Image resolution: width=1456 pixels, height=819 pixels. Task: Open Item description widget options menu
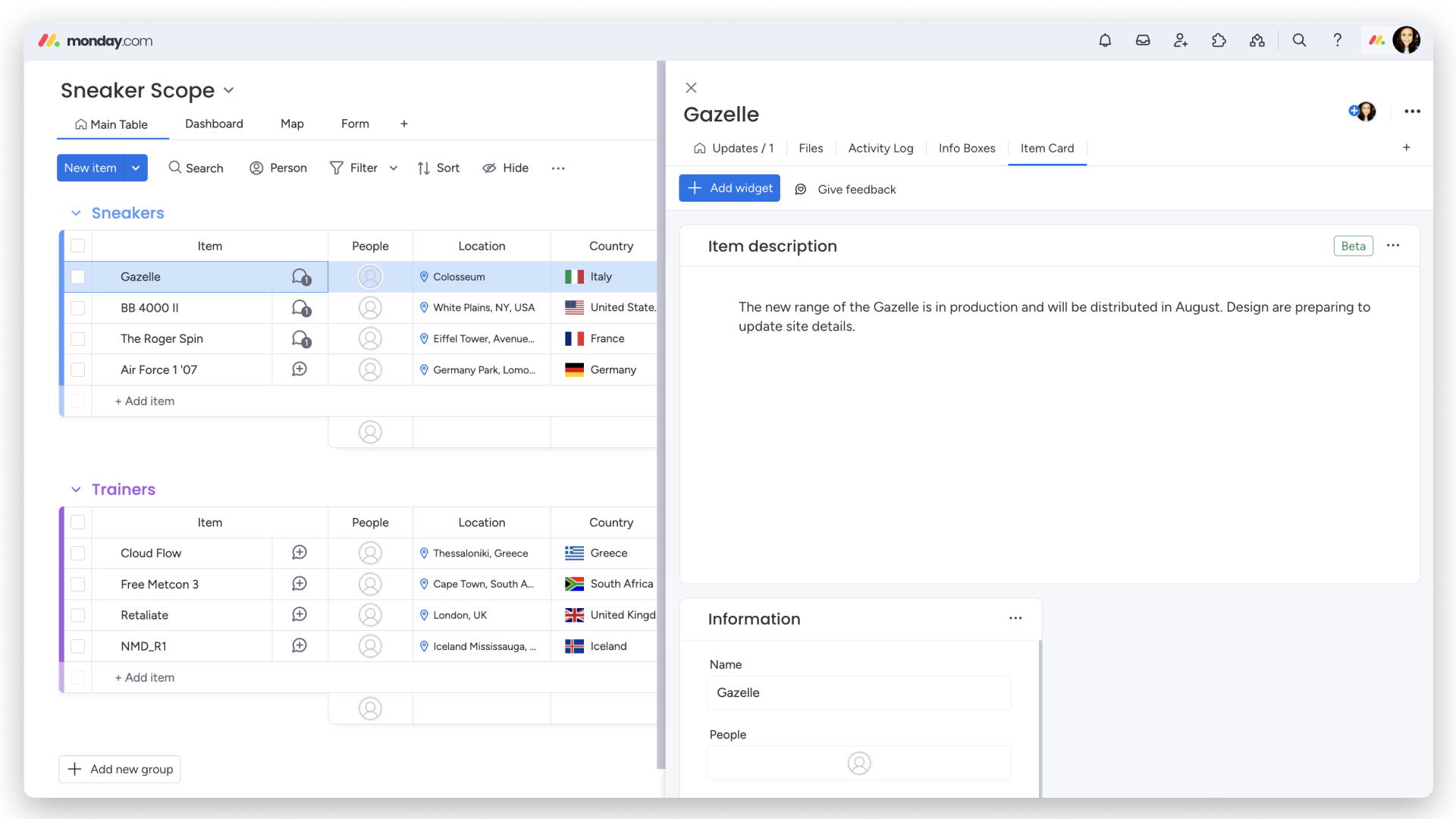click(1393, 246)
